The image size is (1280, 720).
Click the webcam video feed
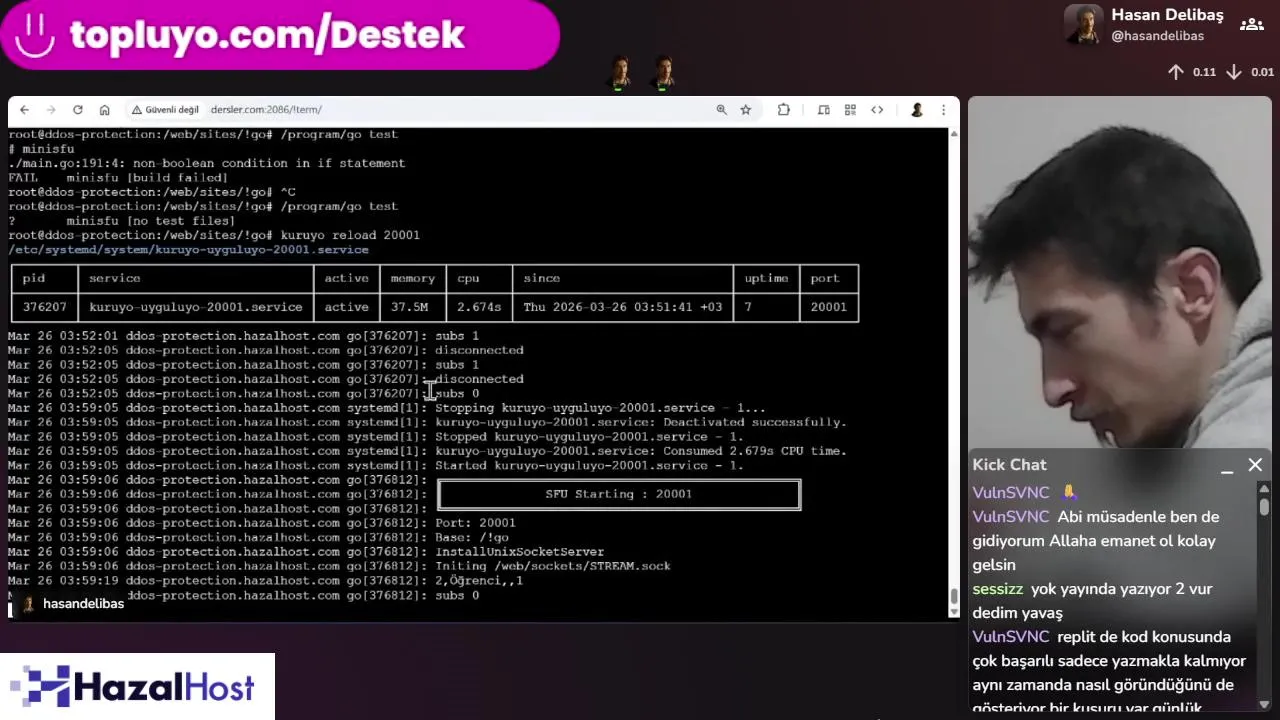[x=1119, y=272]
